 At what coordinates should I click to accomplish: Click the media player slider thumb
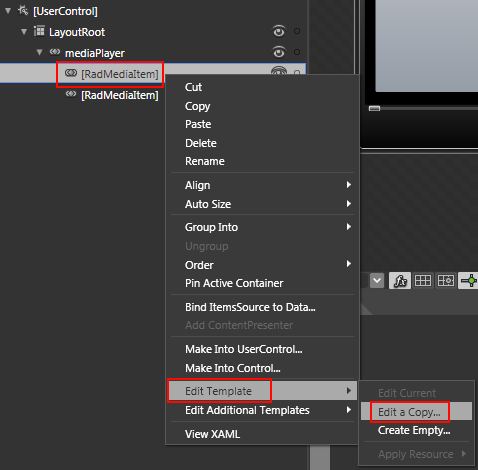(375, 108)
